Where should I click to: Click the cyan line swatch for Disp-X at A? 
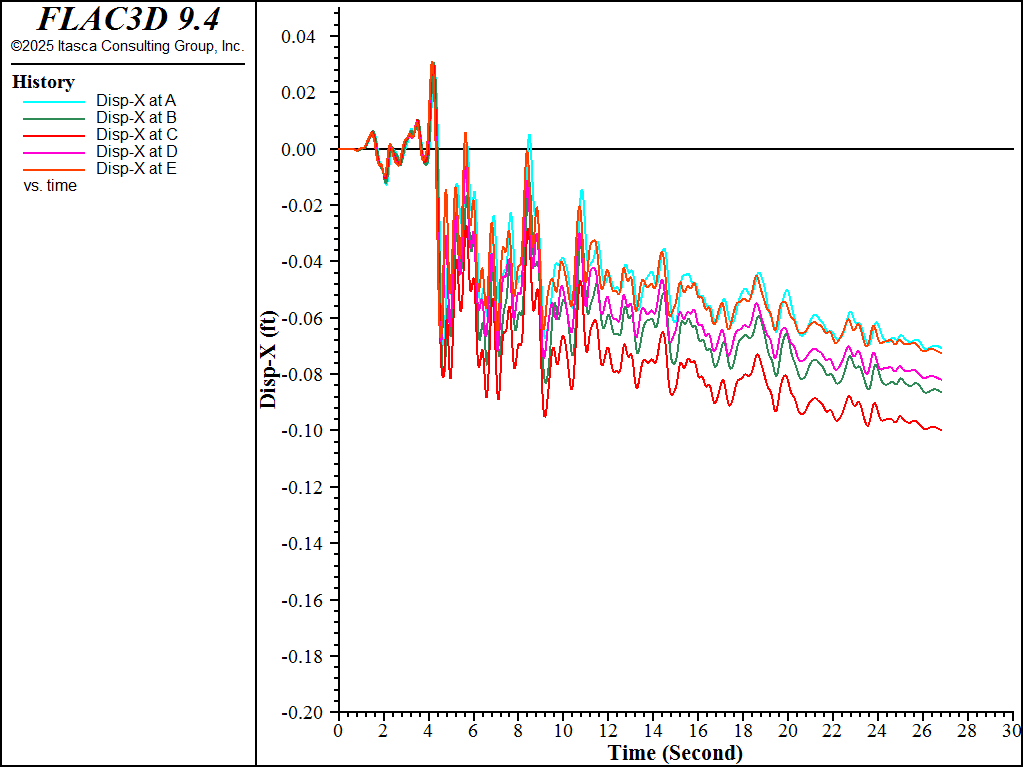pos(54,101)
